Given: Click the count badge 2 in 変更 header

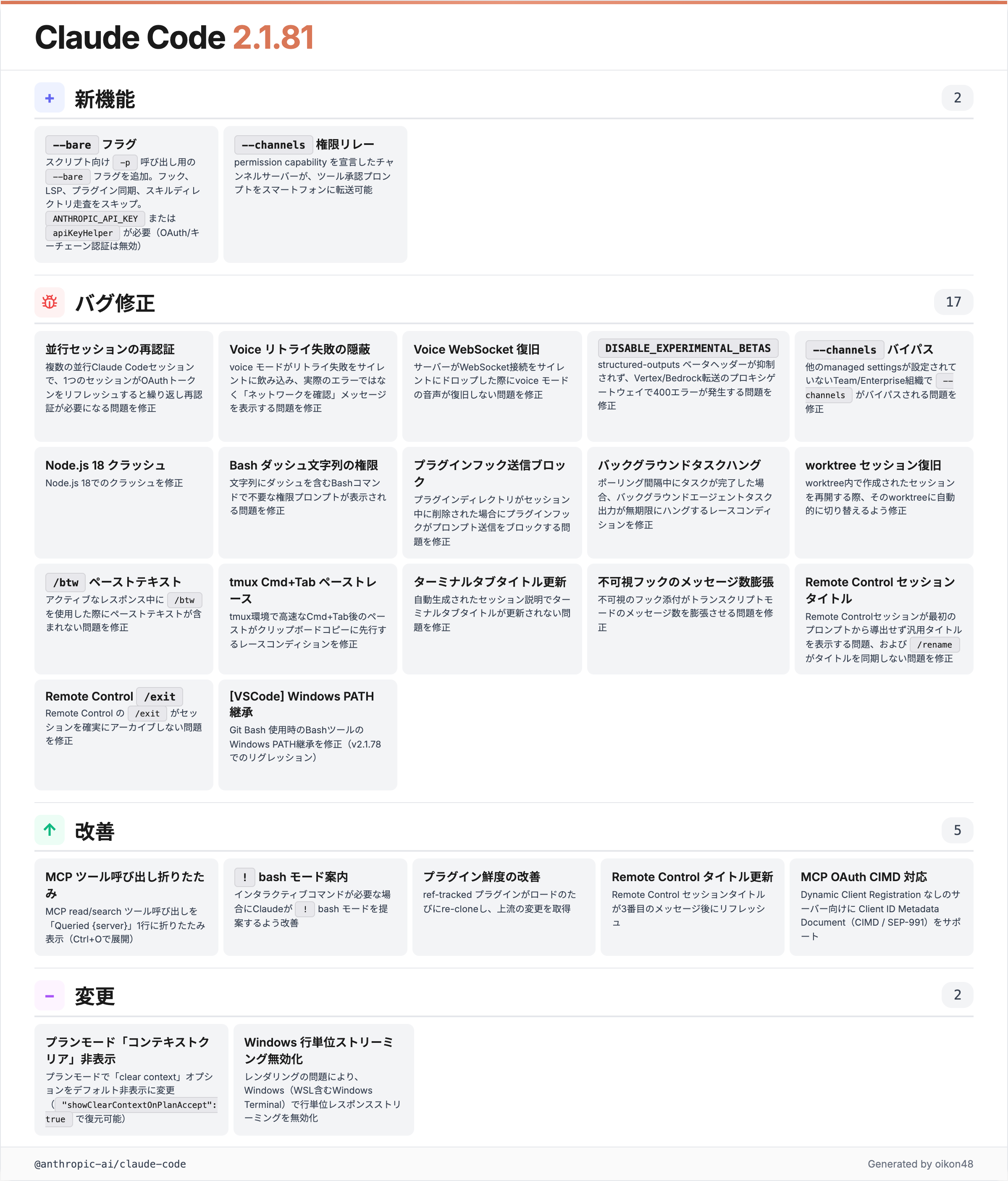Looking at the screenshot, I should (957, 995).
